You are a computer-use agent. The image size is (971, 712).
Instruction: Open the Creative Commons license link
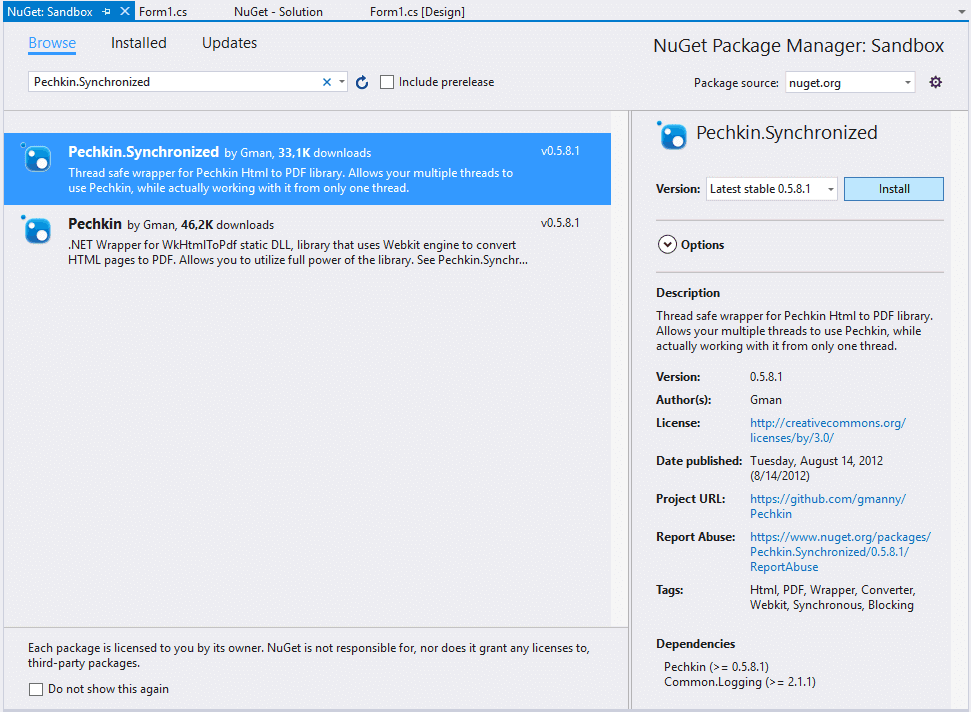coord(827,423)
